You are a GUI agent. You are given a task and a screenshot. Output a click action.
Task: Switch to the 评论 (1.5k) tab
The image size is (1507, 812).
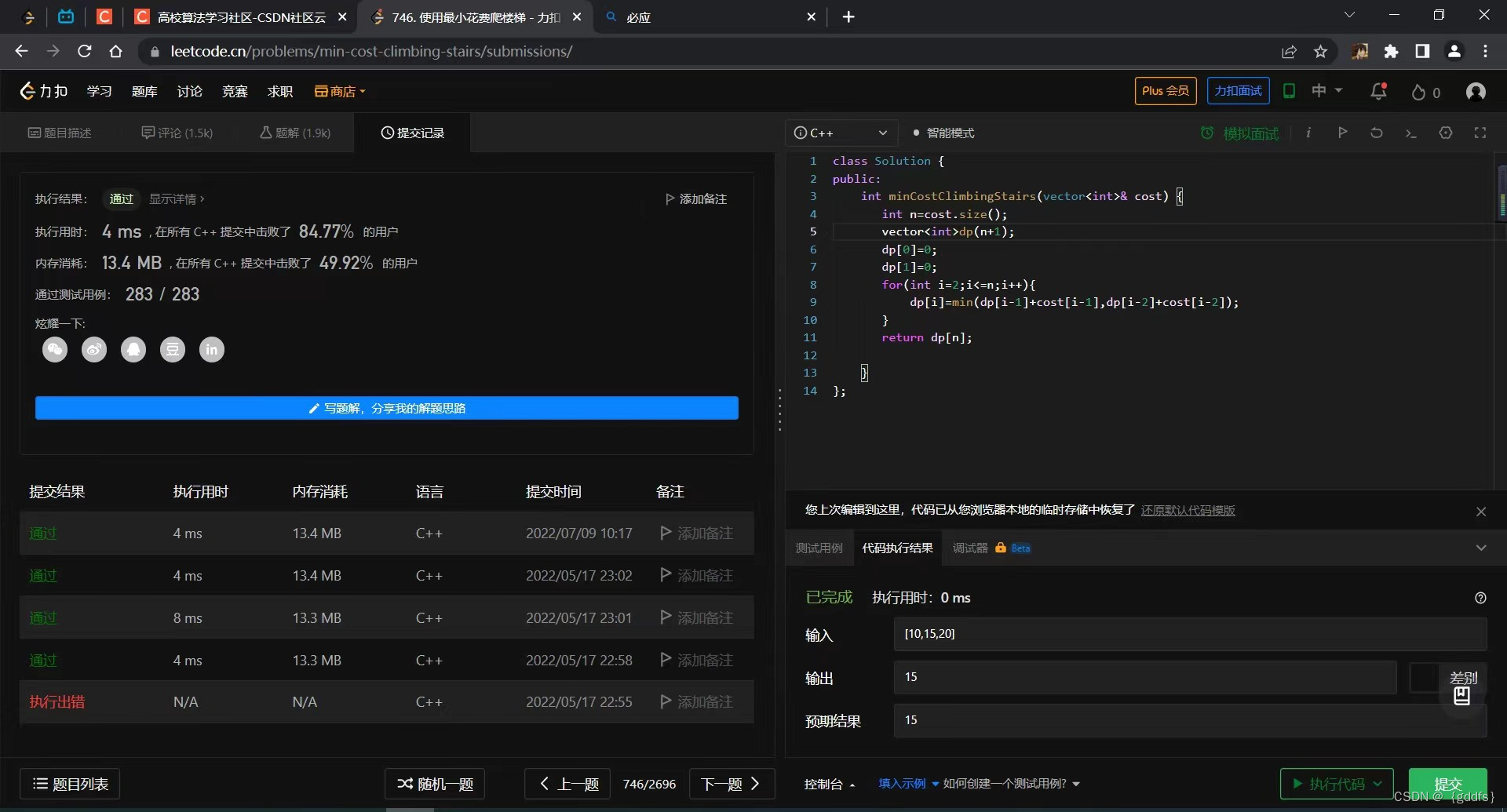(x=177, y=133)
